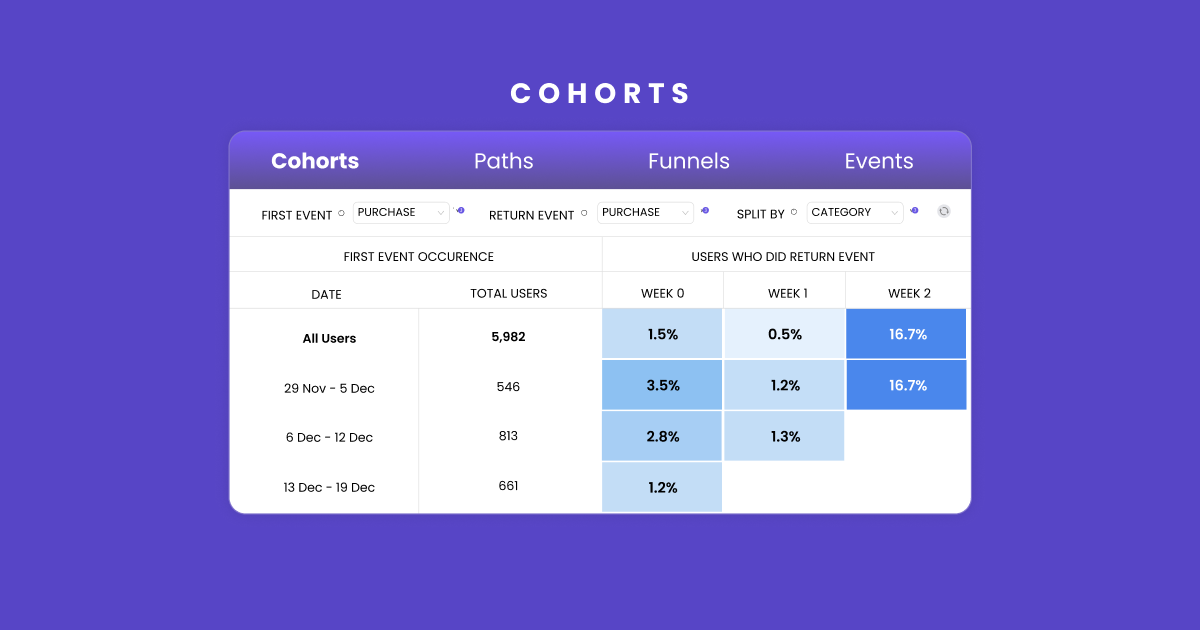Select the circle next to RETURN EVENT label
Image resolution: width=1200 pixels, height=630 pixels.
point(584,212)
